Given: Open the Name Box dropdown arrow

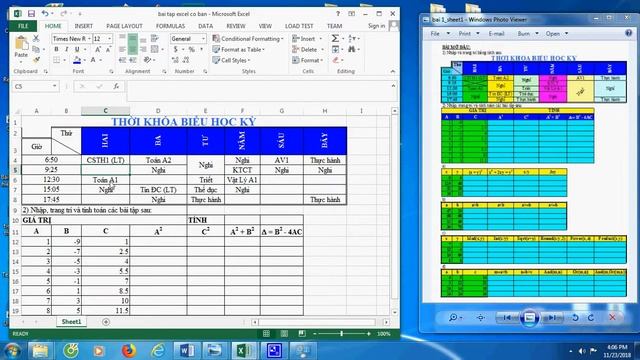Looking at the screenshot, I should pos(54,87).
